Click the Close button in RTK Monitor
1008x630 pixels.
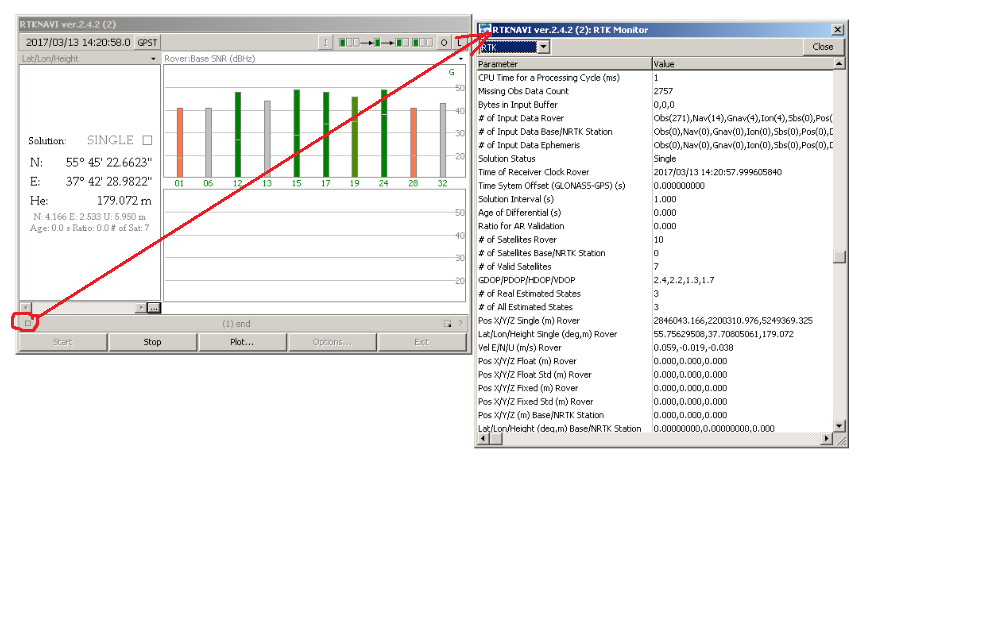[x=822, y=47]
